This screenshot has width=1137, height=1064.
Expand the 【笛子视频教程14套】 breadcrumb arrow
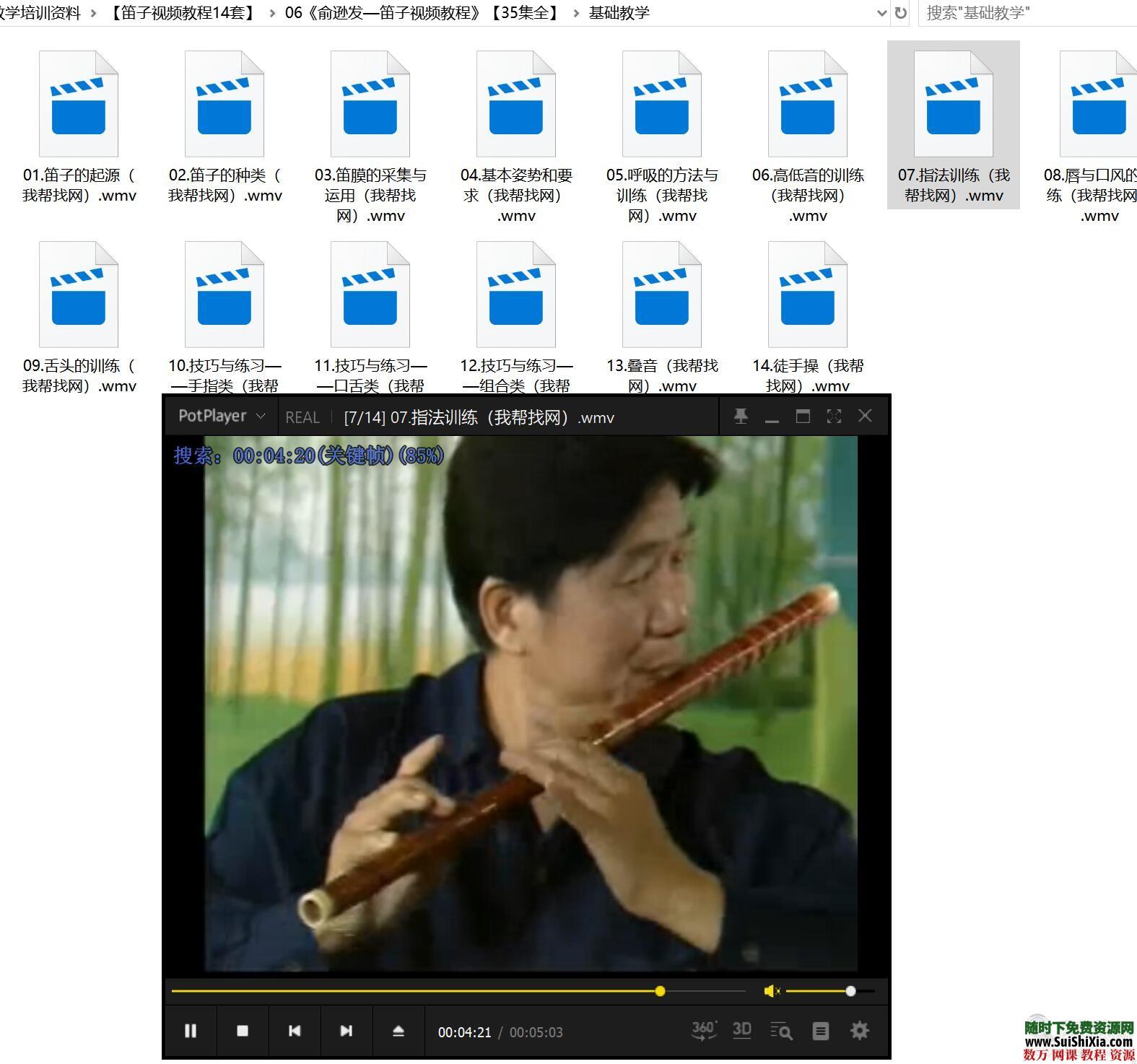pos(272,13)
